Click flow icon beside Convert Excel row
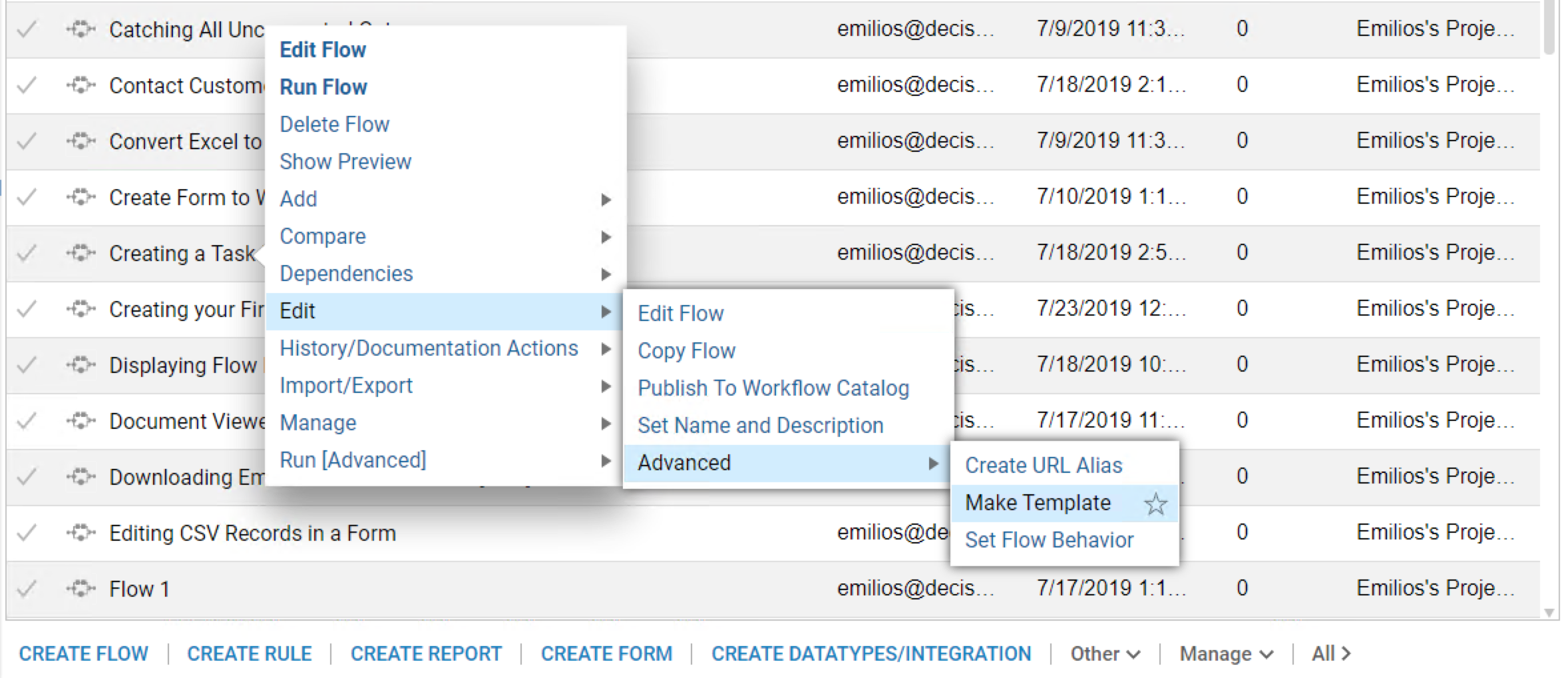The width and height of the screenshot is (1568, 678). (x=81, y=141)
